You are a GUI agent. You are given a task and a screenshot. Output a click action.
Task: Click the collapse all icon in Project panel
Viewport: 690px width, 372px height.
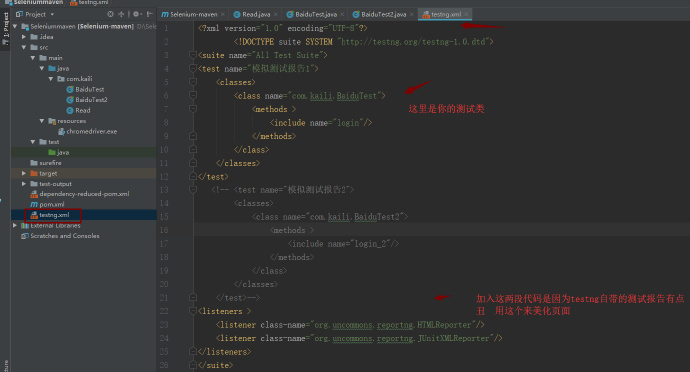pos(121,14)
